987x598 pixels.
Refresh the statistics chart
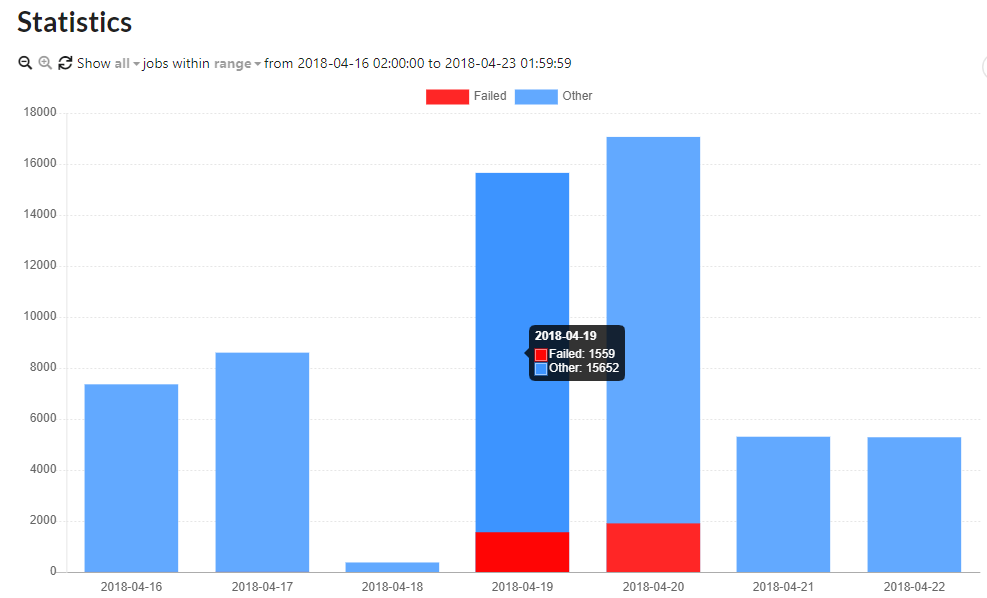tap(65, 63)
